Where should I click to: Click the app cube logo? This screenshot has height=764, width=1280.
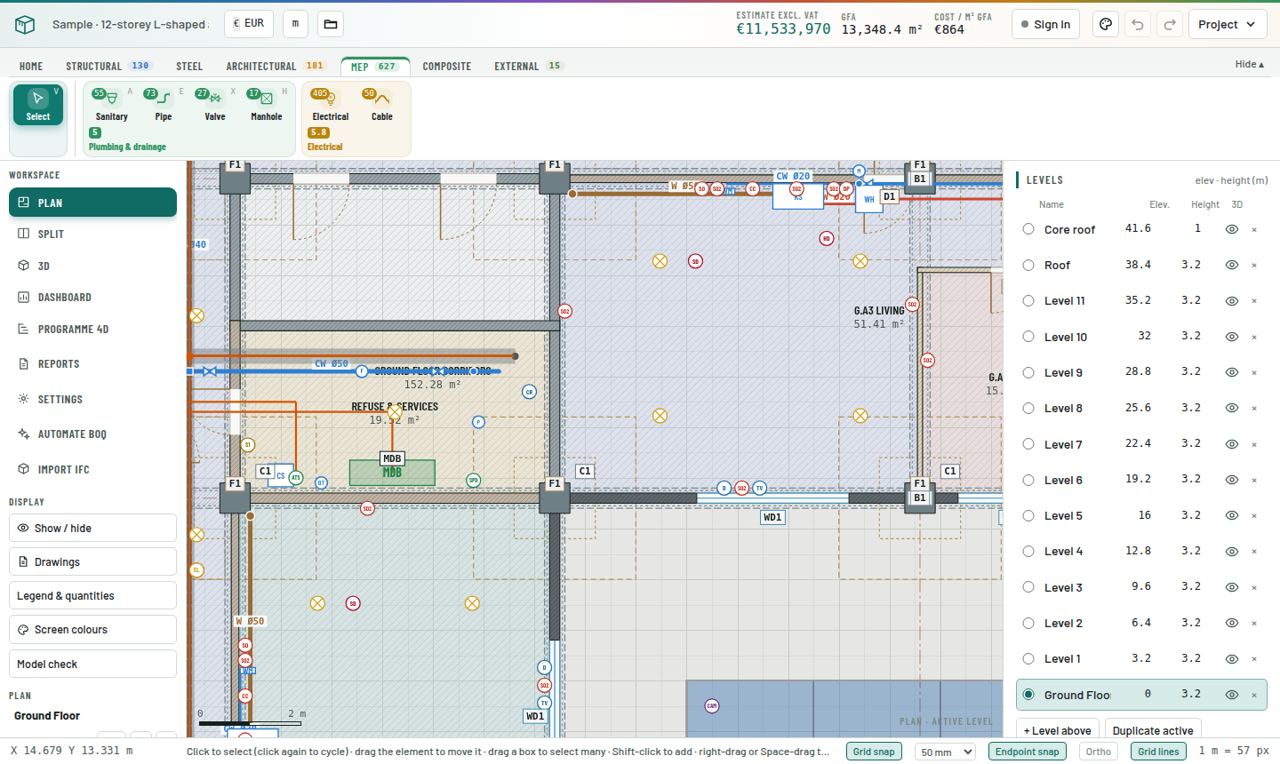pos(25,24)
